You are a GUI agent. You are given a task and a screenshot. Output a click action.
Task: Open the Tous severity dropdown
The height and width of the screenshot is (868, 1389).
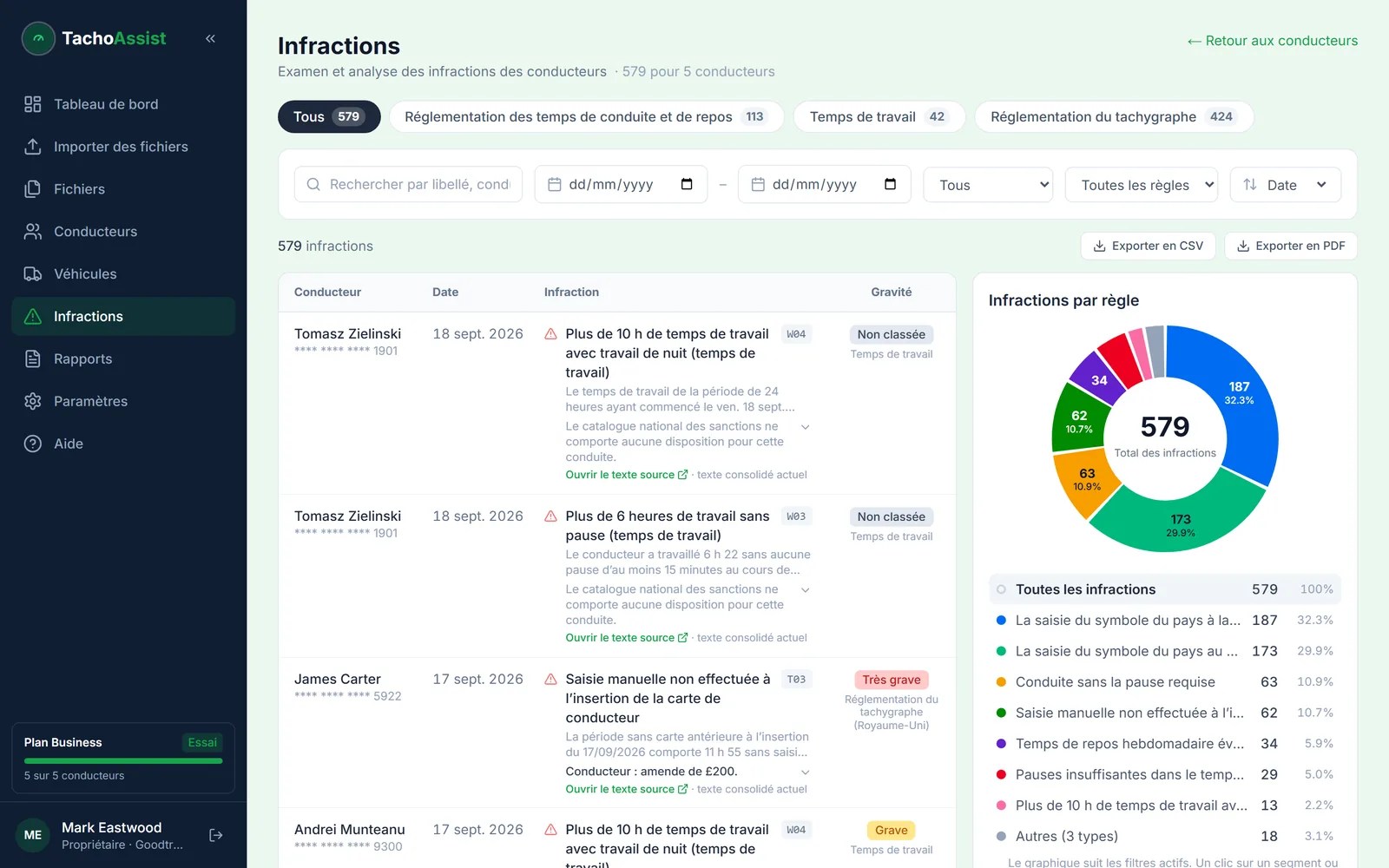pos(988,185)
